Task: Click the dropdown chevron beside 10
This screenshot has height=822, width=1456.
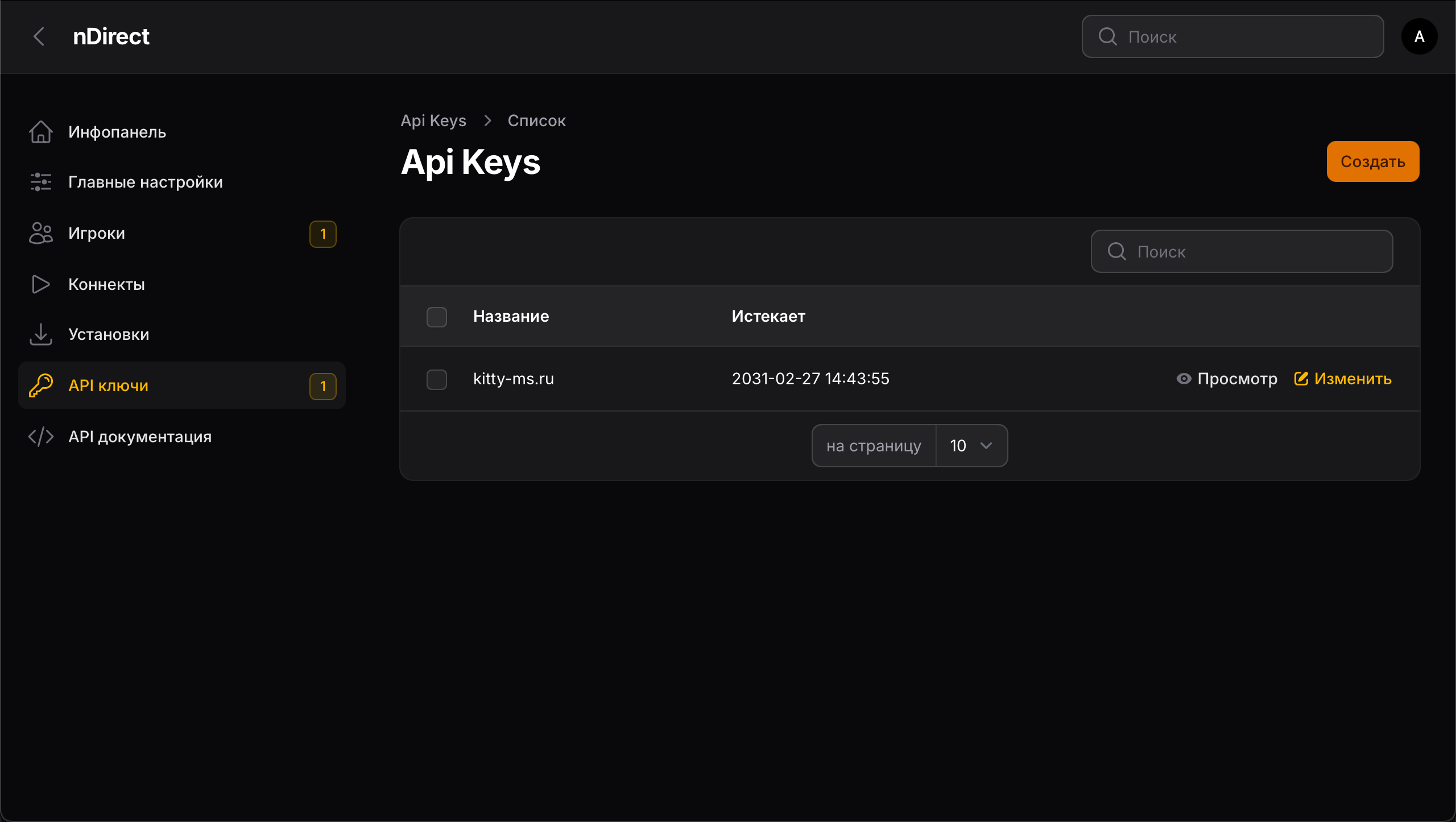Action: [986, 446]
